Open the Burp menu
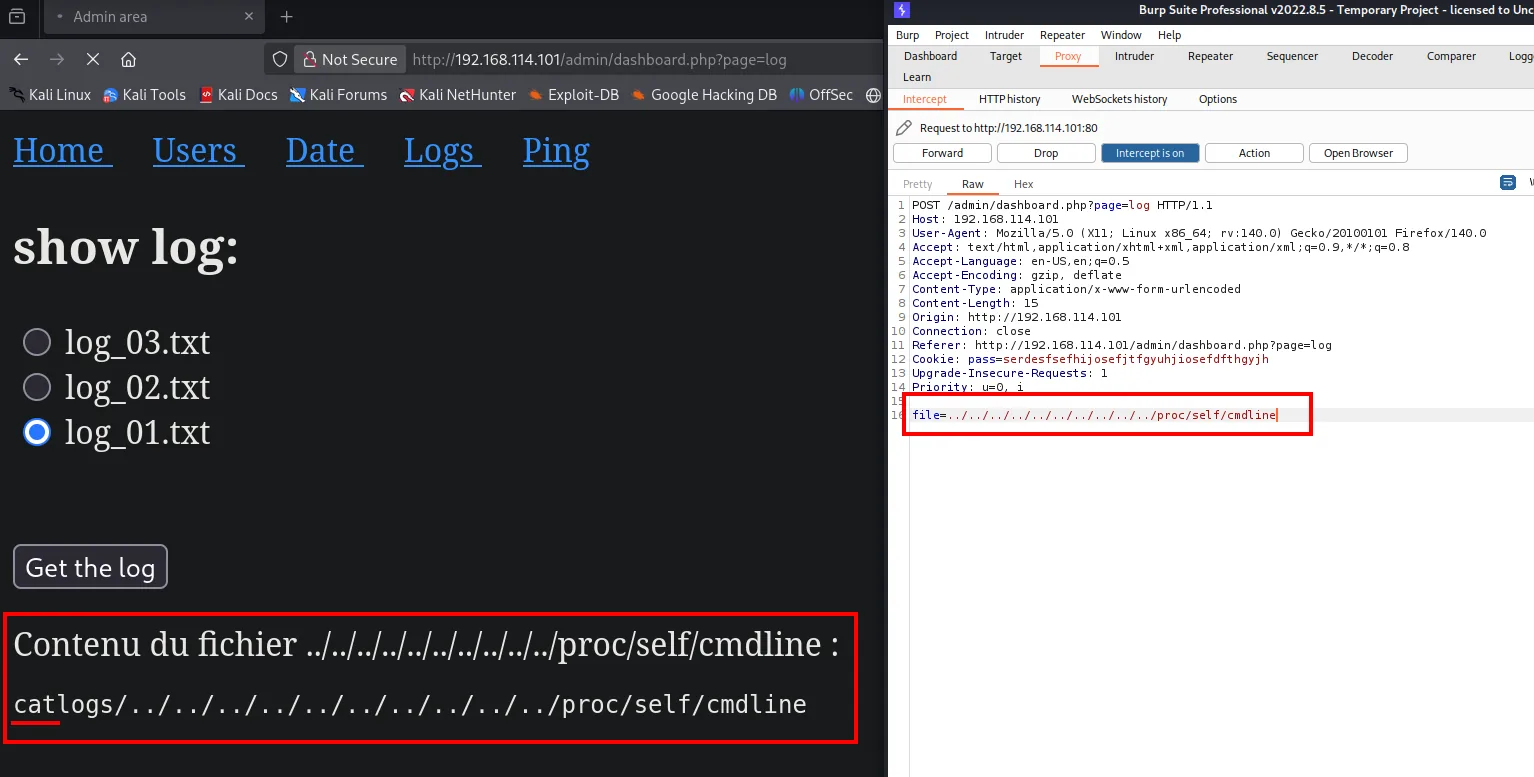Screen dimensions: 1534x777 click(907, 35)
